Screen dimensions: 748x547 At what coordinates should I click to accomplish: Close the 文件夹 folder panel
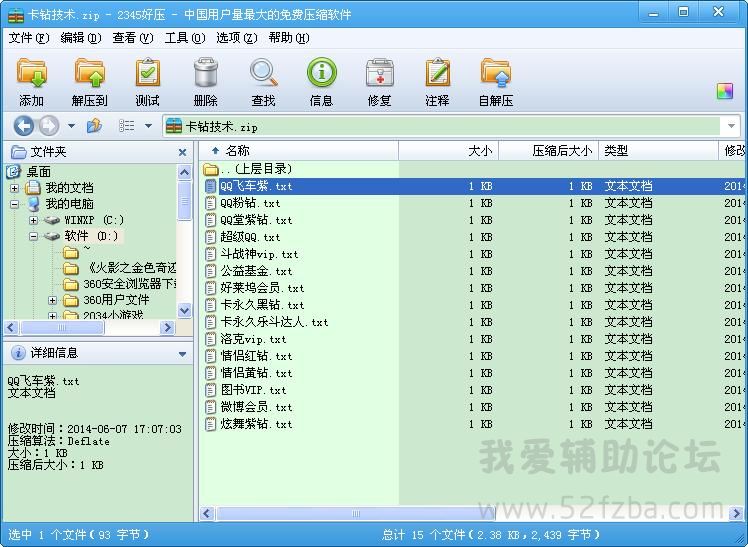click(x=182, y=152)
